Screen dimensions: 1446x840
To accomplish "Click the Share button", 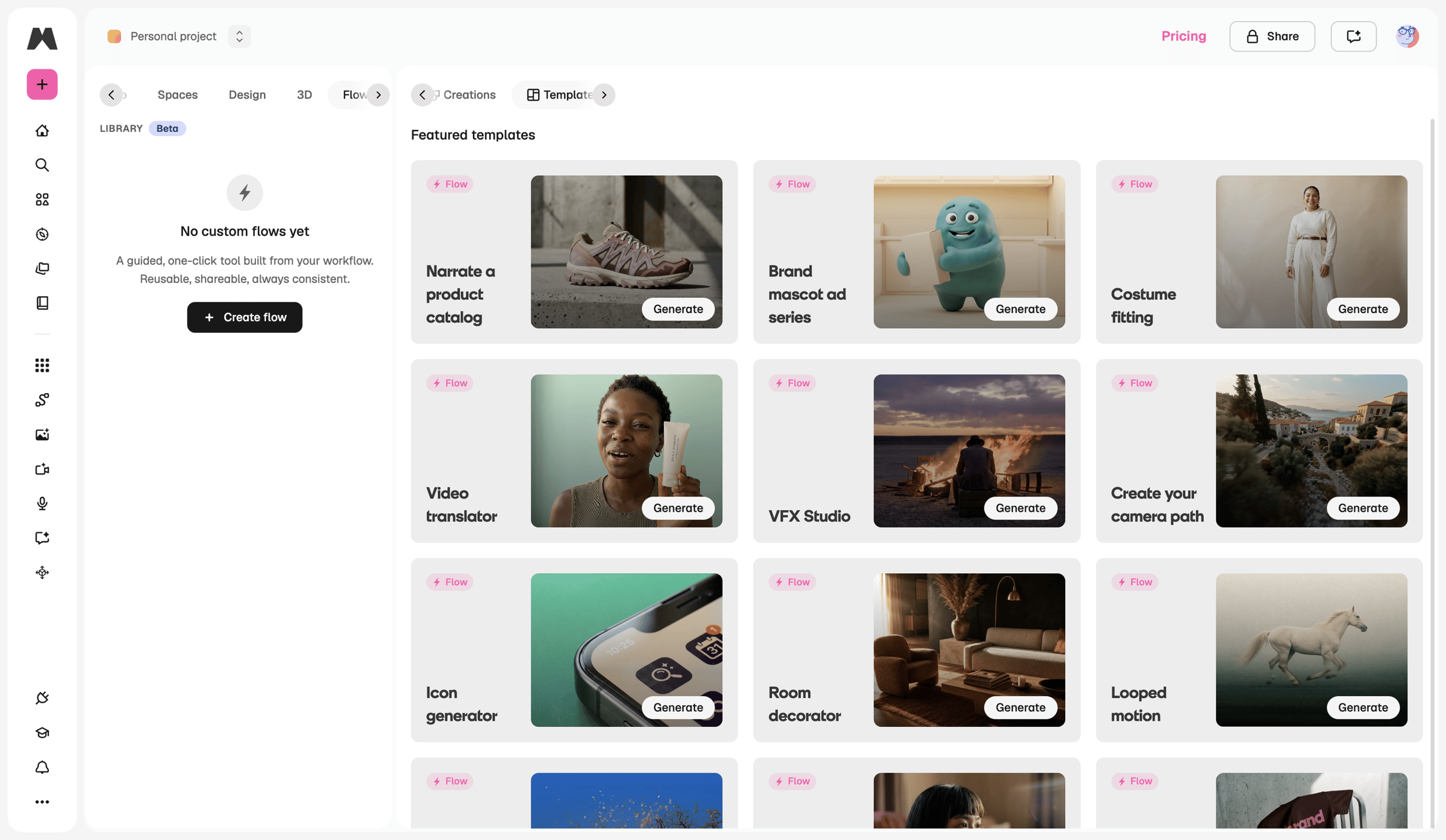I will pos(1272,36).
